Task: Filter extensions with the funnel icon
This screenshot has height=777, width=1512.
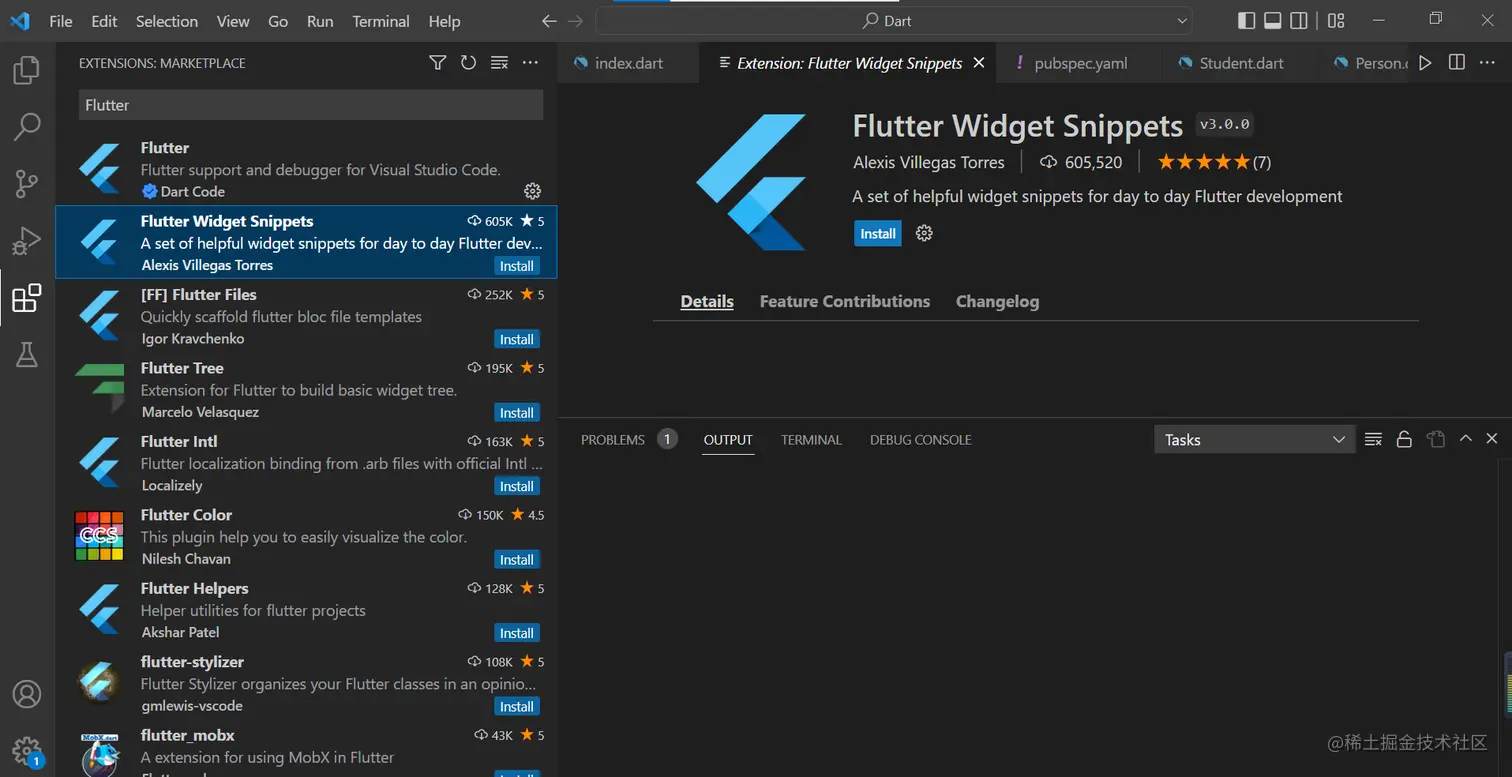Action: pyautogui.click(x=437, y=63)
